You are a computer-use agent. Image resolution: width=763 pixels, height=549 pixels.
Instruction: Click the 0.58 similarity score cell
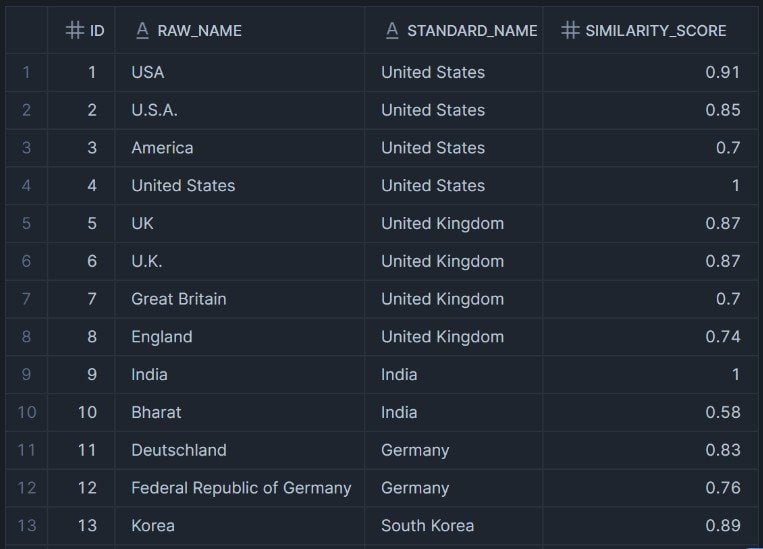722,412
